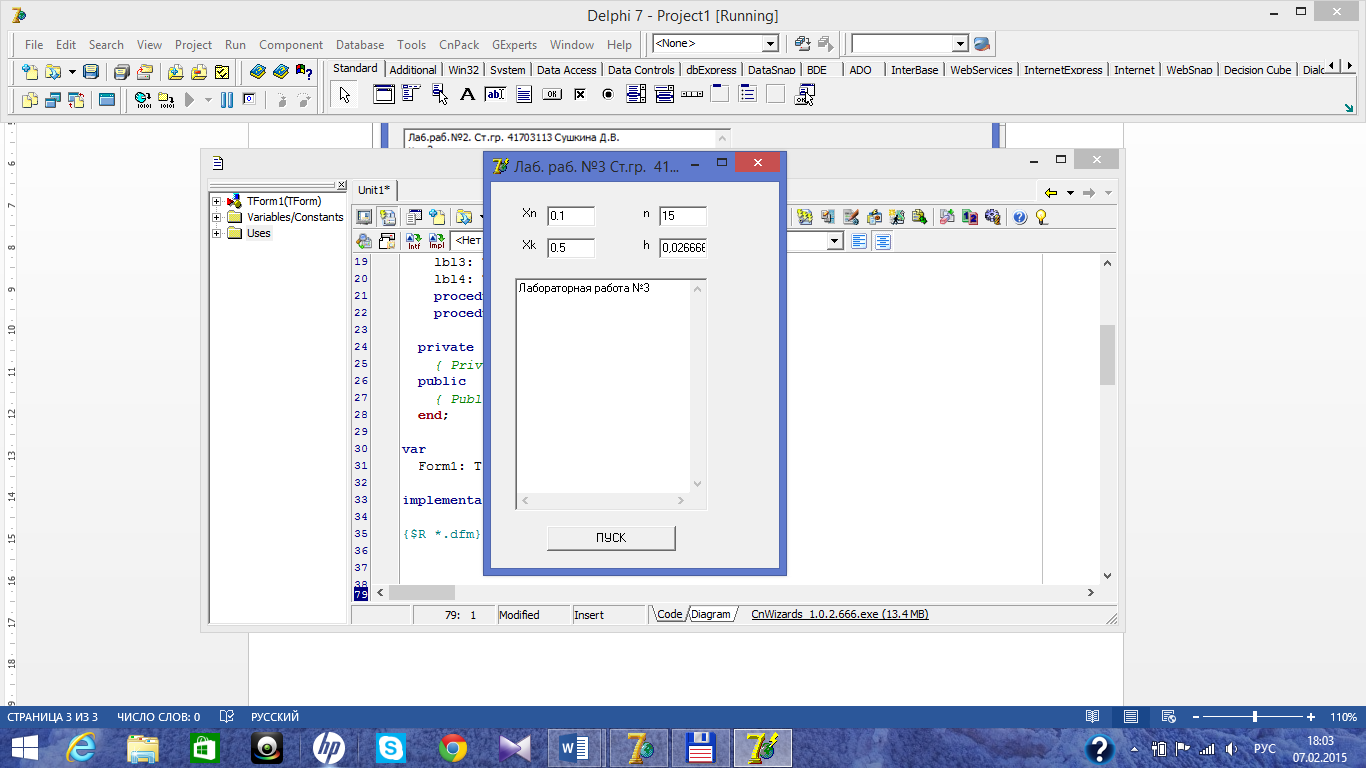Open the empty combo box in top toolbar
The image size is (1366, 768).
click(x=960, y=44)
